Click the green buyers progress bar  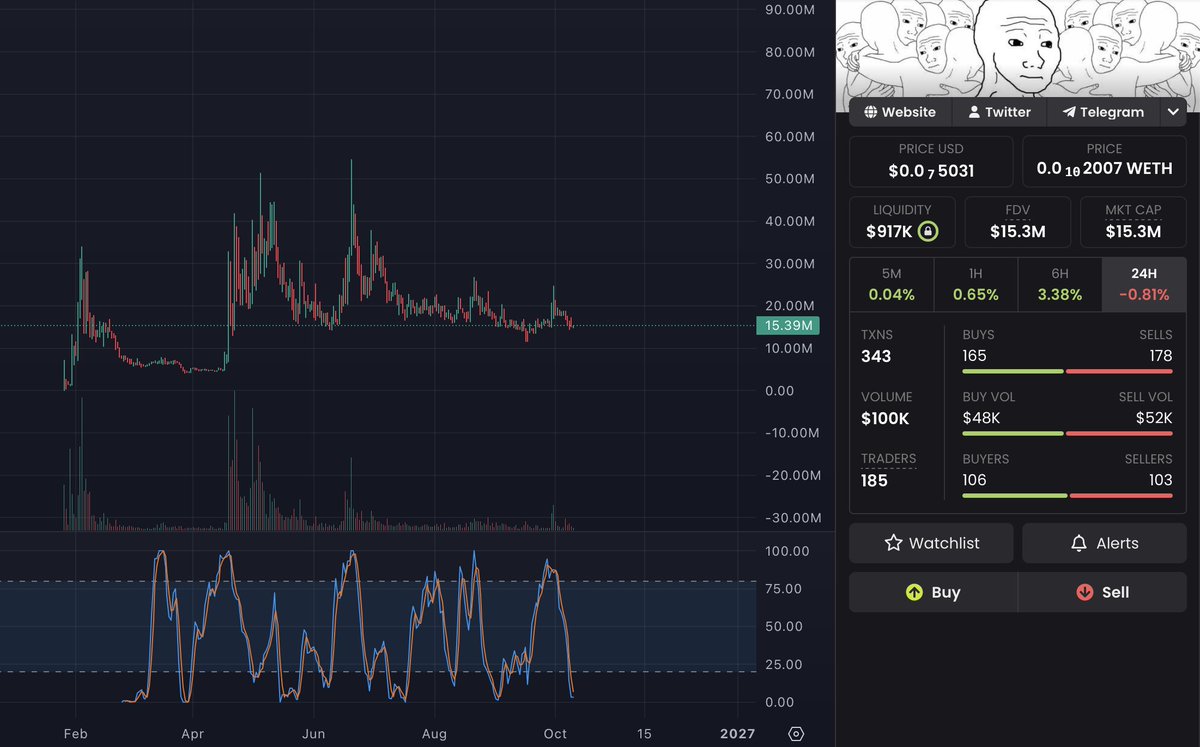1014,496
